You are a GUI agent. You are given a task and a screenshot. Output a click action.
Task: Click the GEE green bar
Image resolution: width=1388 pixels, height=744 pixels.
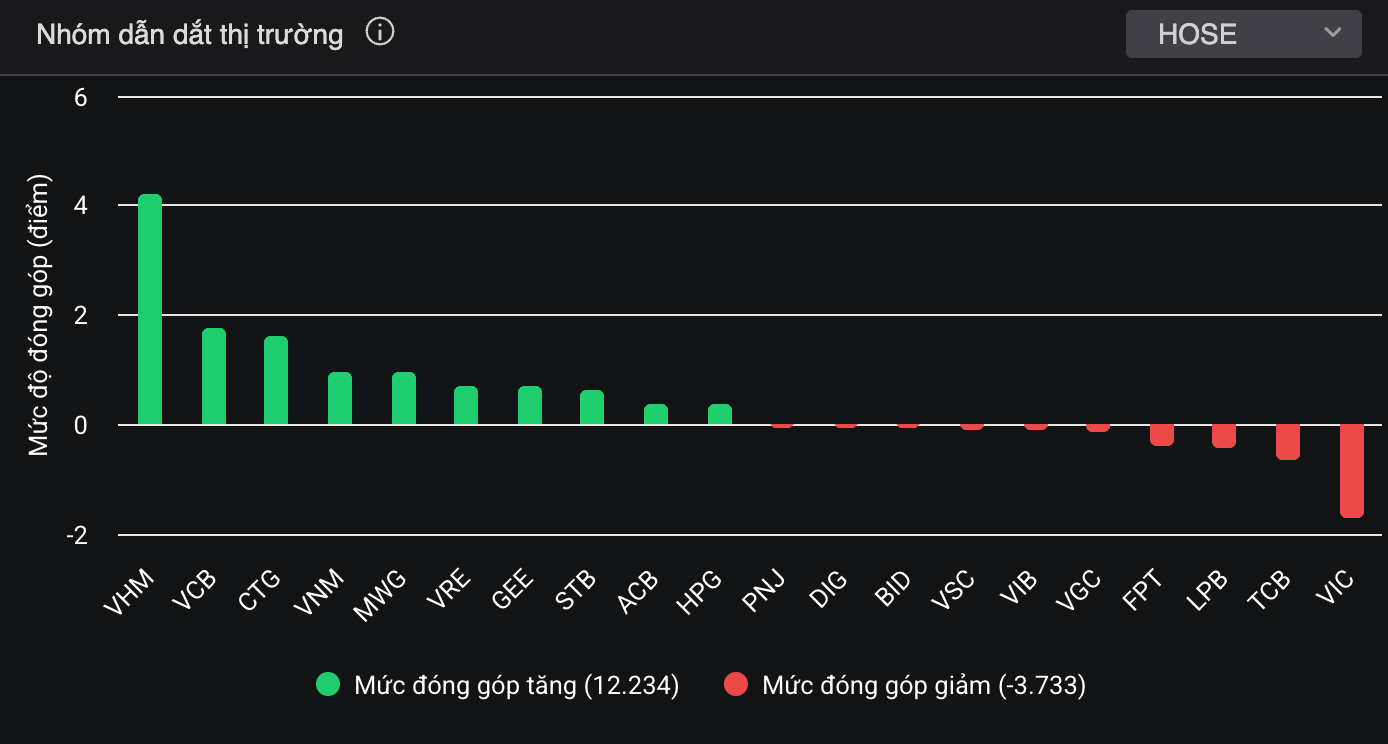point(530,405)
